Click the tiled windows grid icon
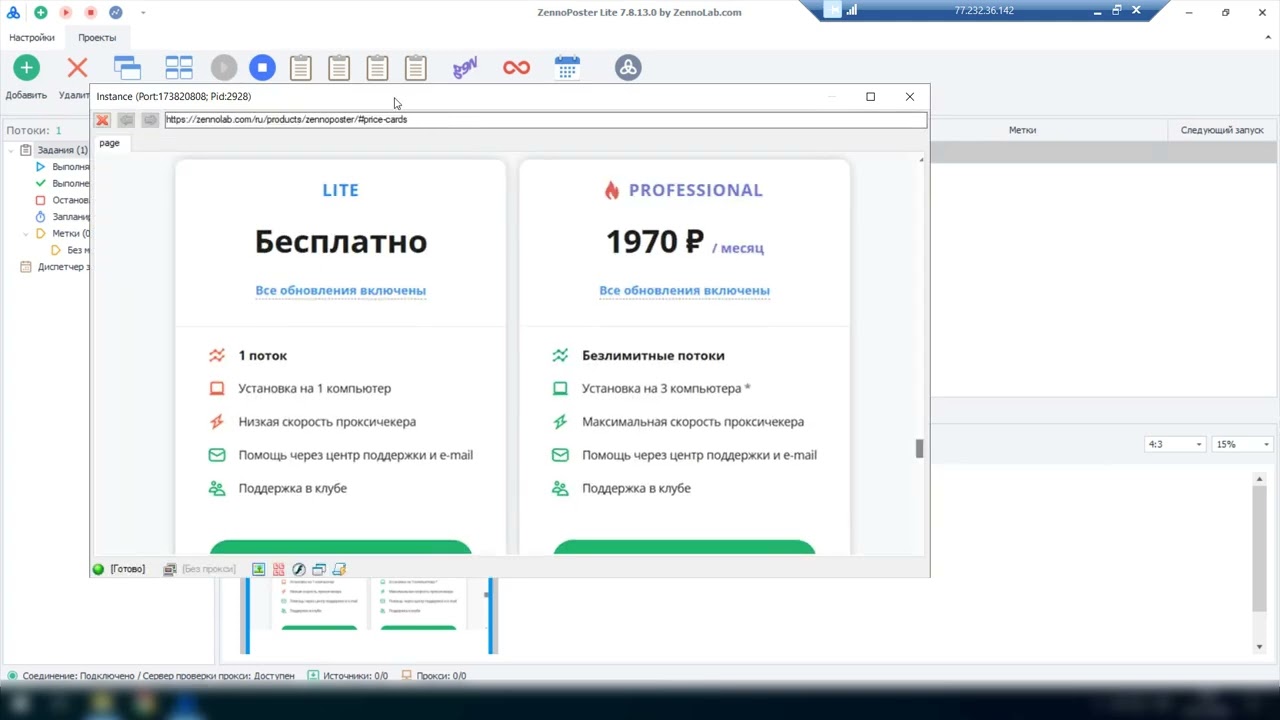The height and width of the screenshot is (720, 1280). coord(179,68)
